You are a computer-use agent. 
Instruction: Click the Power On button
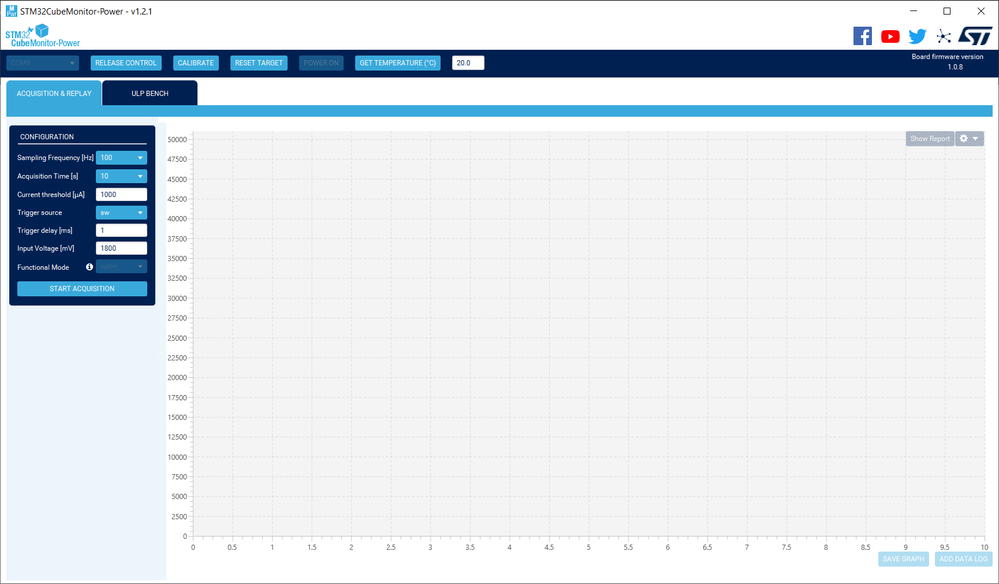click(x=321, y=63)
